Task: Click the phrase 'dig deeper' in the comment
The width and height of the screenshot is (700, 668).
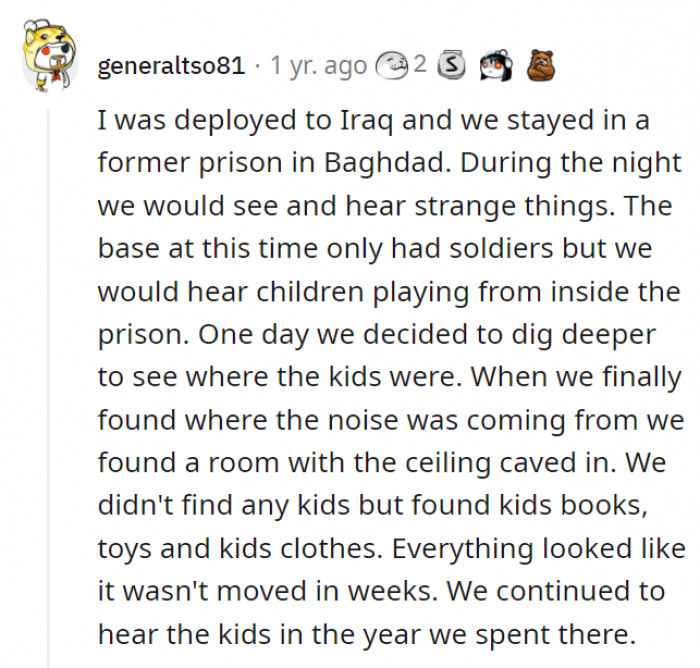Action: (x=583, y=335)
